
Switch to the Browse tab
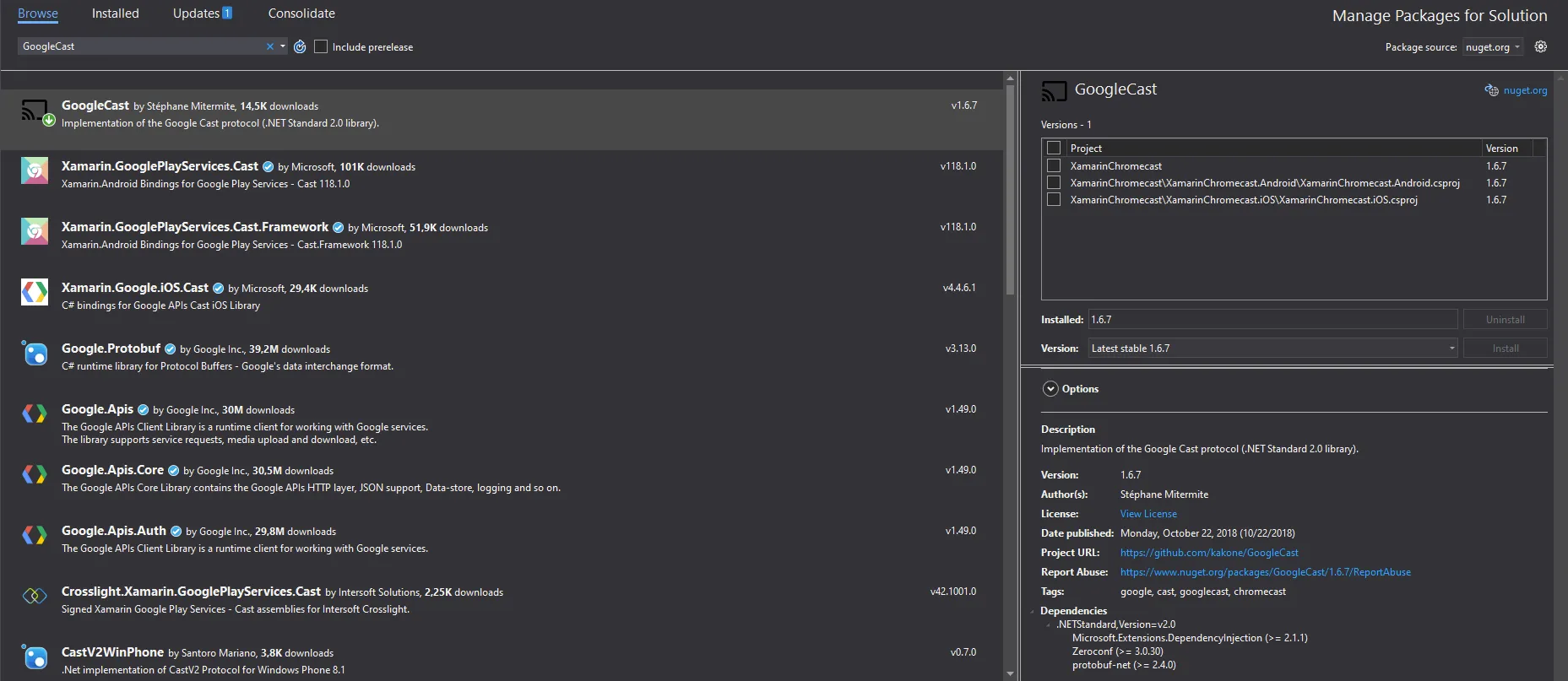coord(38,14)
